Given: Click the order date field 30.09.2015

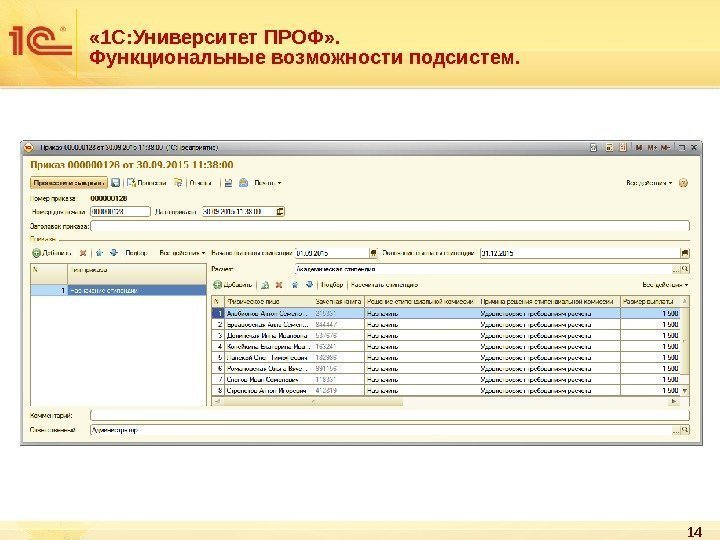Looking at the screenshot, I should (x=239, y=212).
